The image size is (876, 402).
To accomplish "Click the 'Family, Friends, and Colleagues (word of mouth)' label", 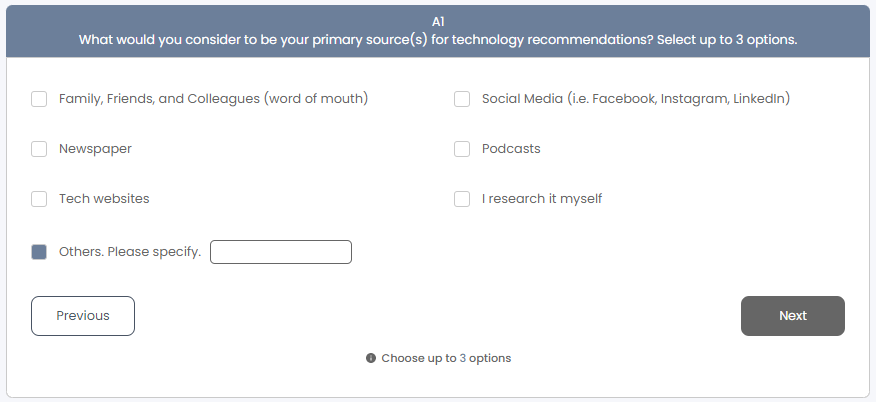I will click(x=213, y=99).
